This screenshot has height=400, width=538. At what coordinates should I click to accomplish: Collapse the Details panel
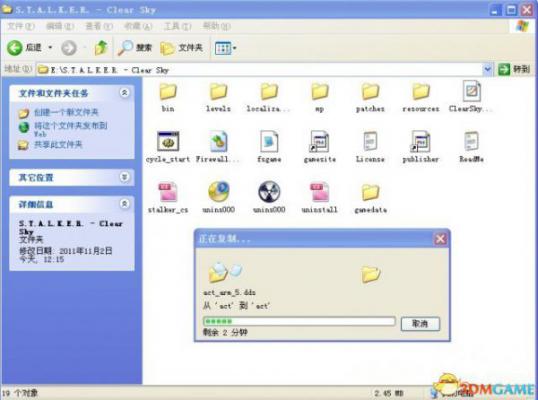click(x=124, y=204)
